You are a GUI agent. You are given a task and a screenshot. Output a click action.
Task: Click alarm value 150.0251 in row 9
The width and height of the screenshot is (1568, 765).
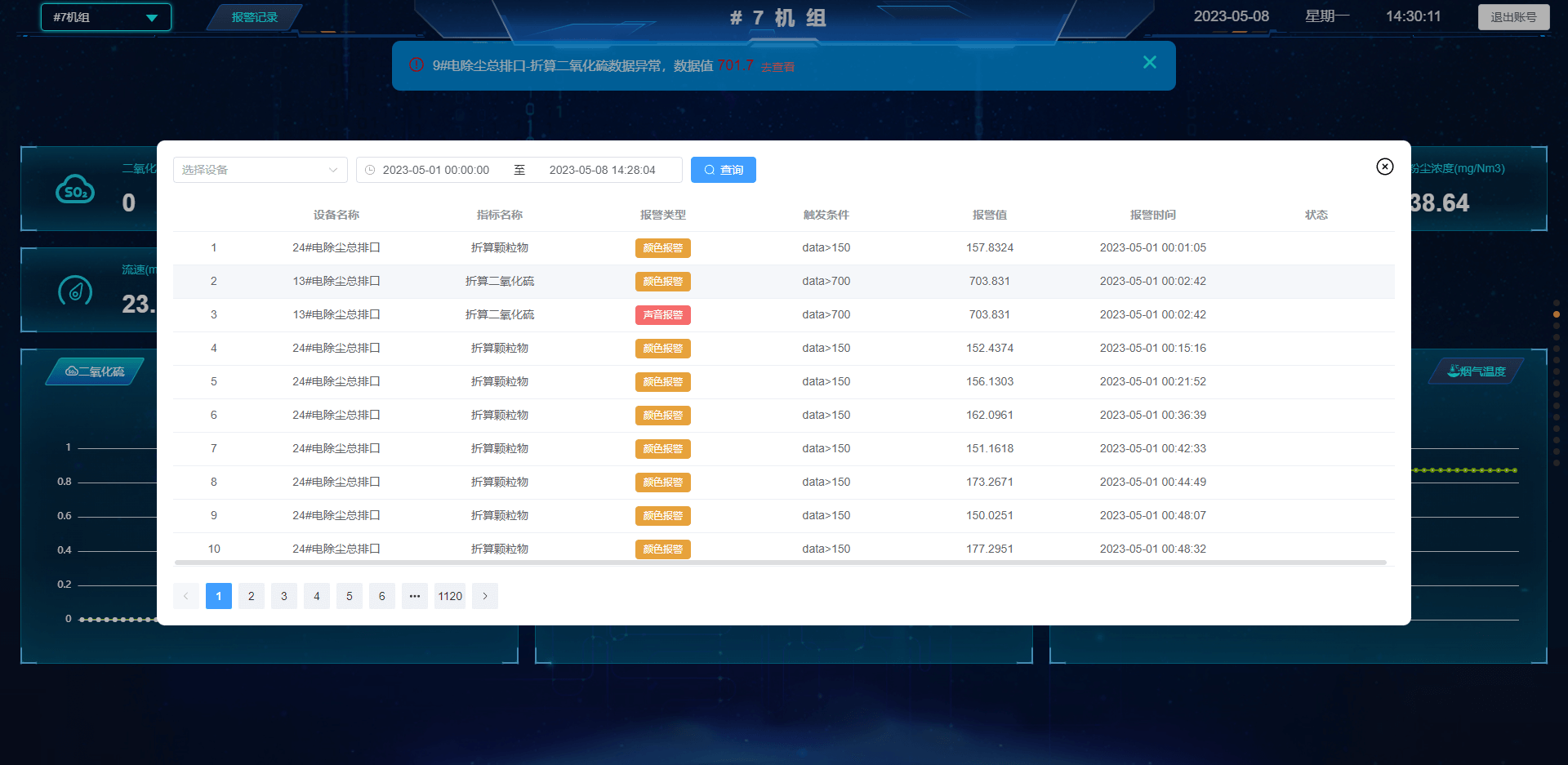(990, 515)
